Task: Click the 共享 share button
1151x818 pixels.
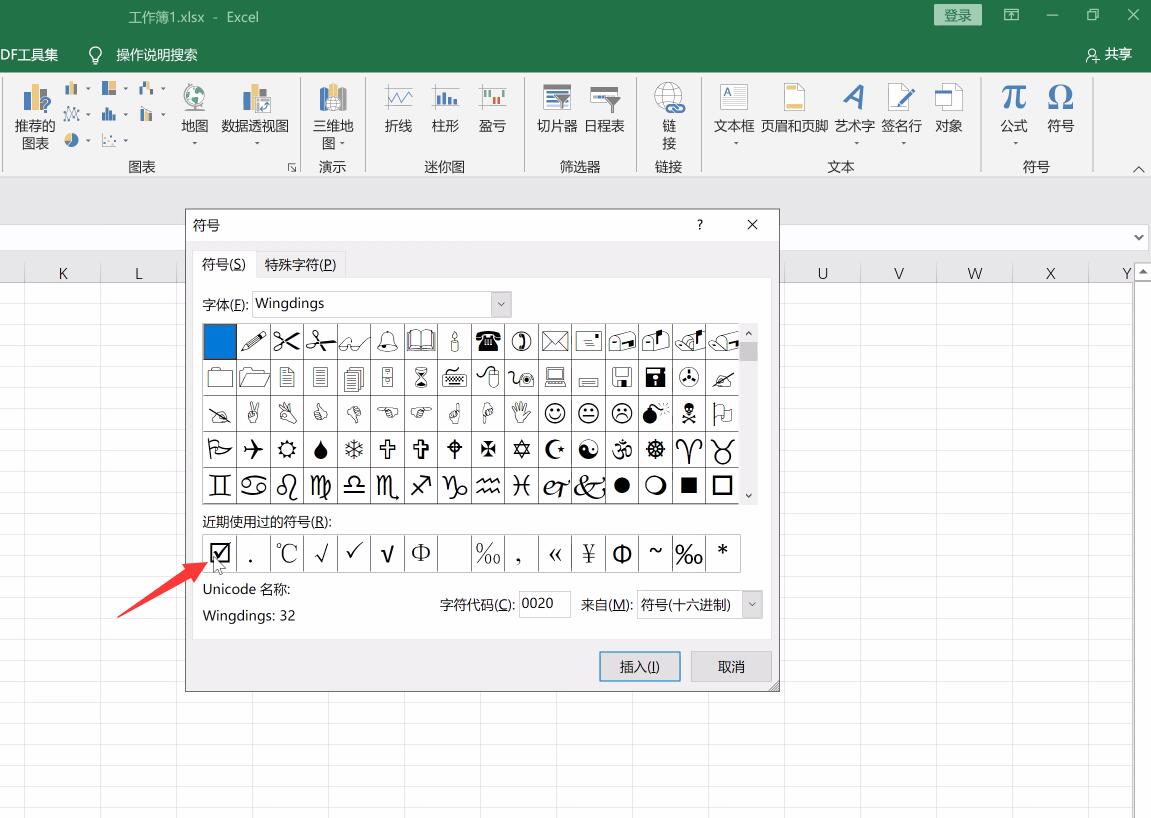Action: coord(1108,55)
